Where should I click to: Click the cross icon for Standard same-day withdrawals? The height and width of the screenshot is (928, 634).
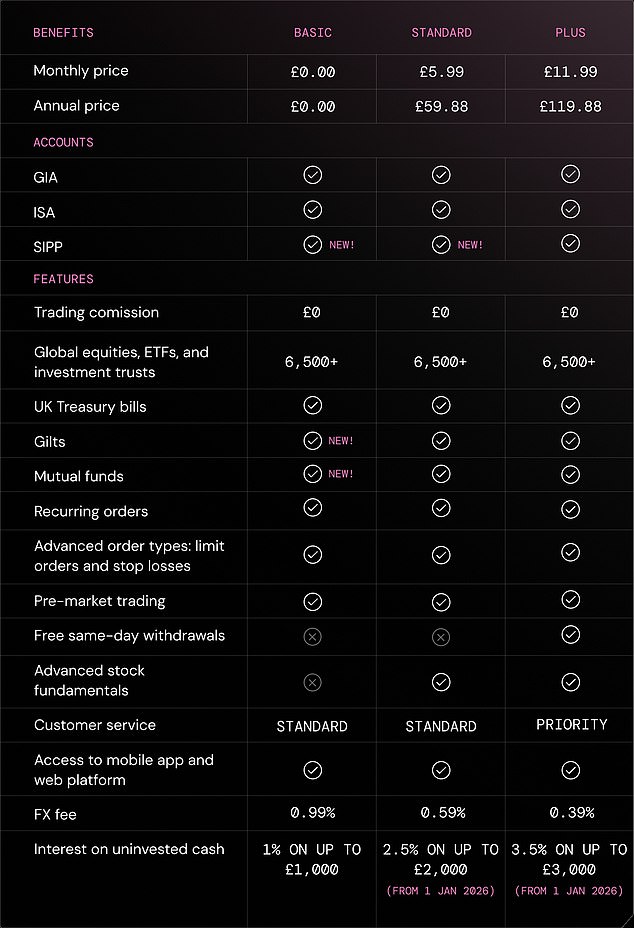click(x=441, y=637)
